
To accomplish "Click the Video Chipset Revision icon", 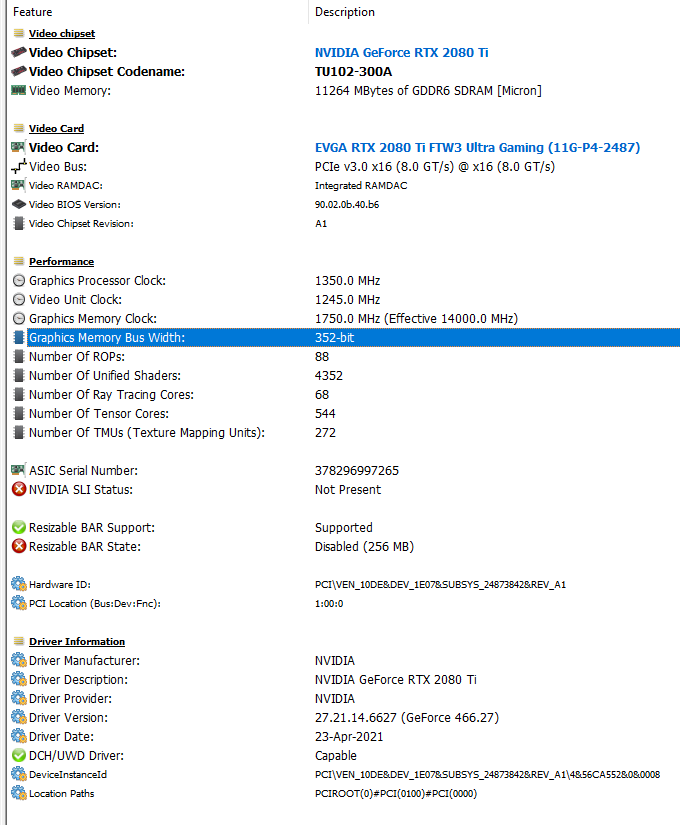I will coord(18,223).
